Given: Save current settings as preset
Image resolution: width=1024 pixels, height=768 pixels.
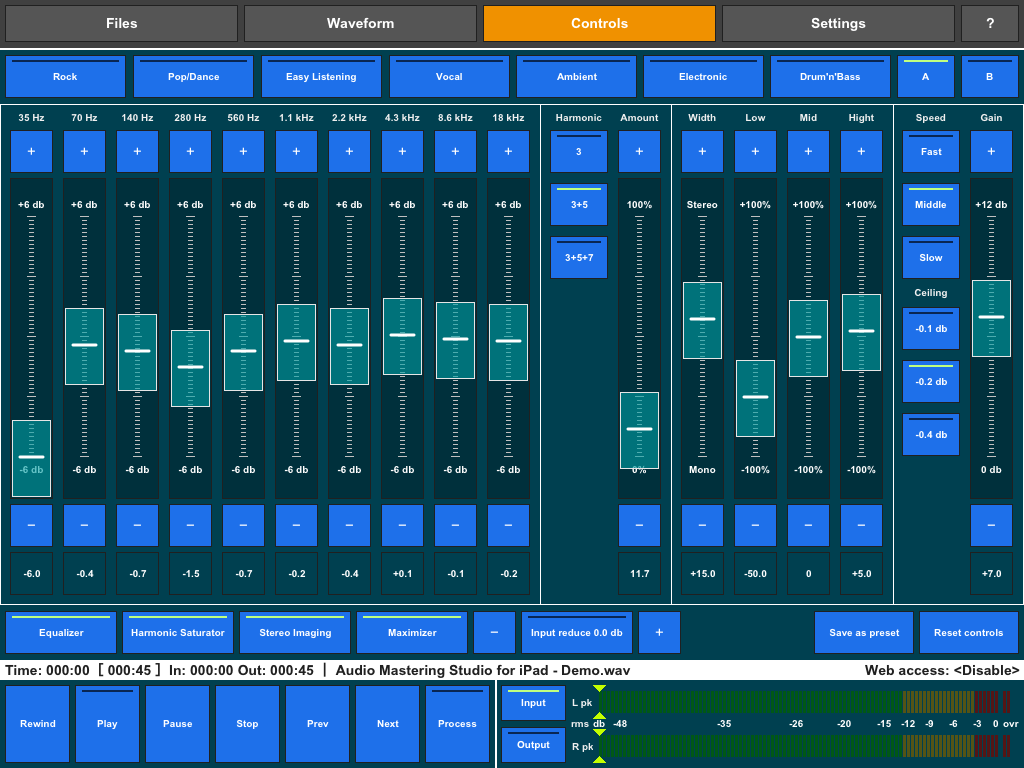Looking at the screenshot, I should (x=863, y=632).
